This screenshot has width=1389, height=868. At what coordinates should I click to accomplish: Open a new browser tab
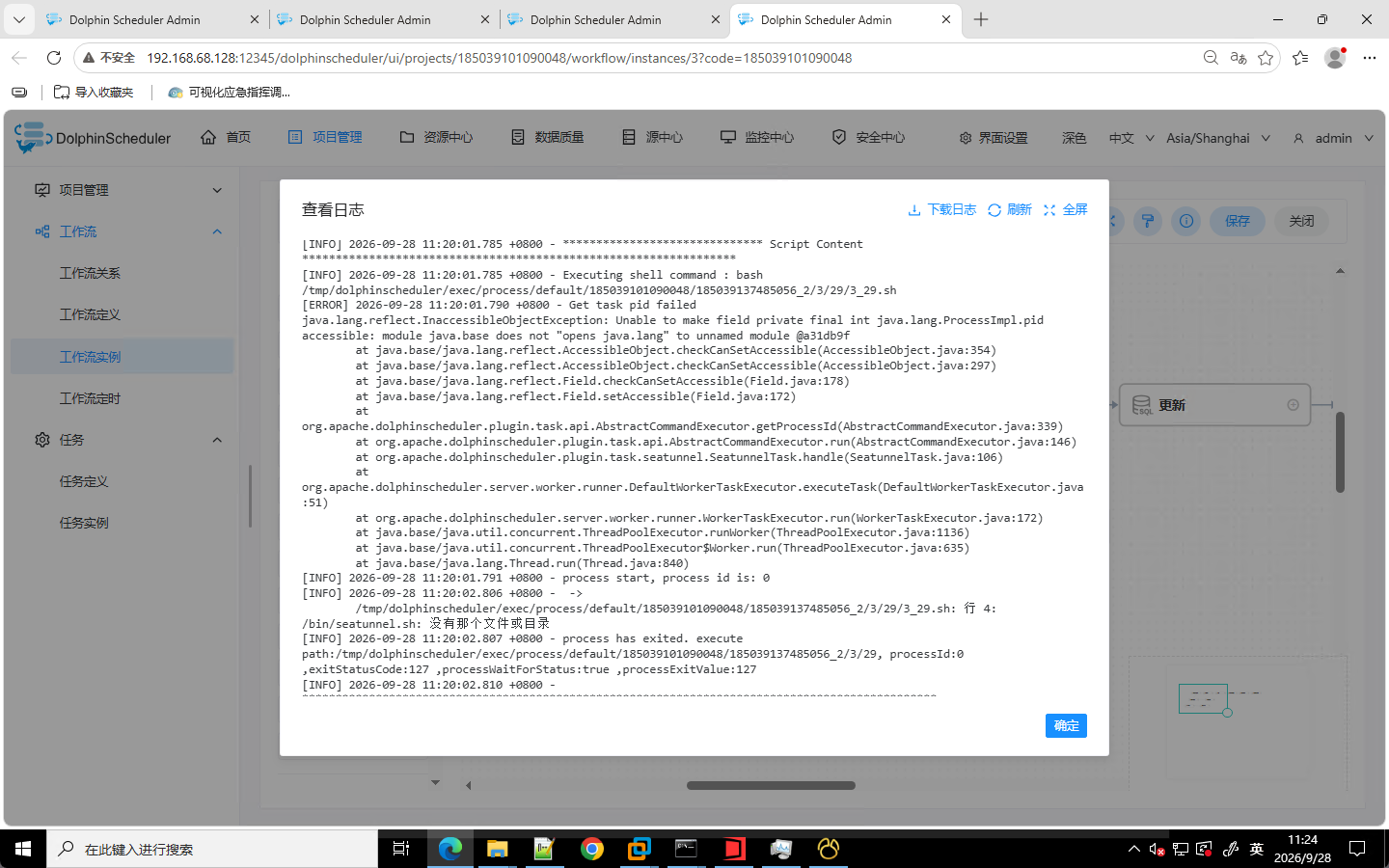[x=981, y=19]
